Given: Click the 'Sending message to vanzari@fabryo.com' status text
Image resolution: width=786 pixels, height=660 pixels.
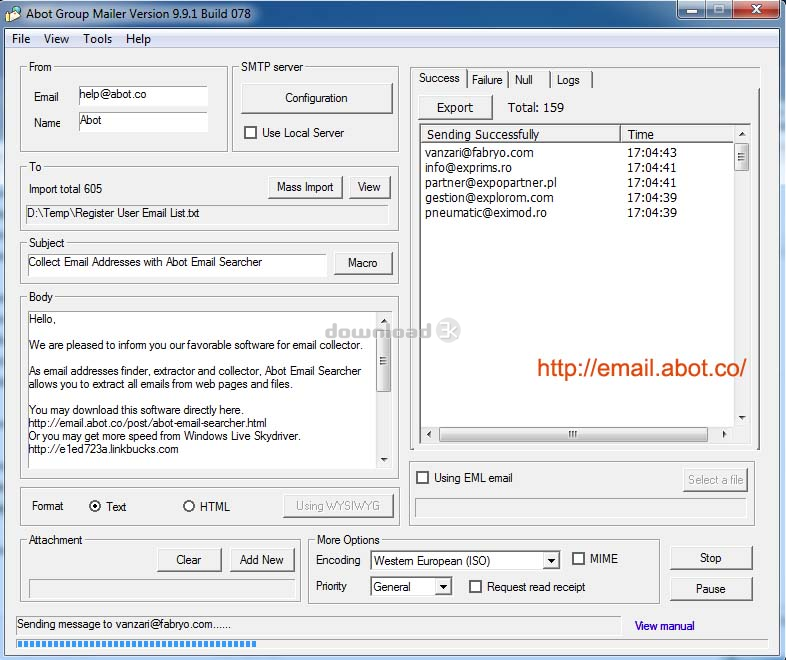Looking at the screenshot, I should click(124, 624).
